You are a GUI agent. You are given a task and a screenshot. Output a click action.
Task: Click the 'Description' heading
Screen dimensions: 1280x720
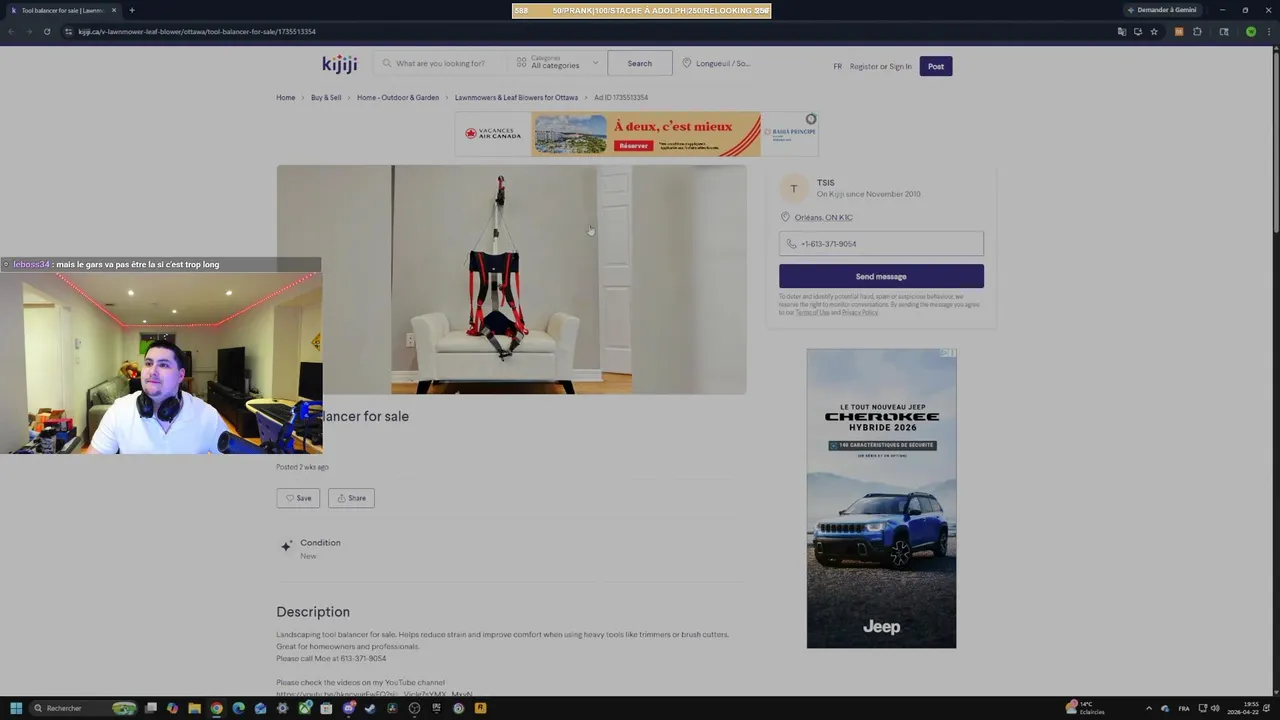tap(313, 612)
